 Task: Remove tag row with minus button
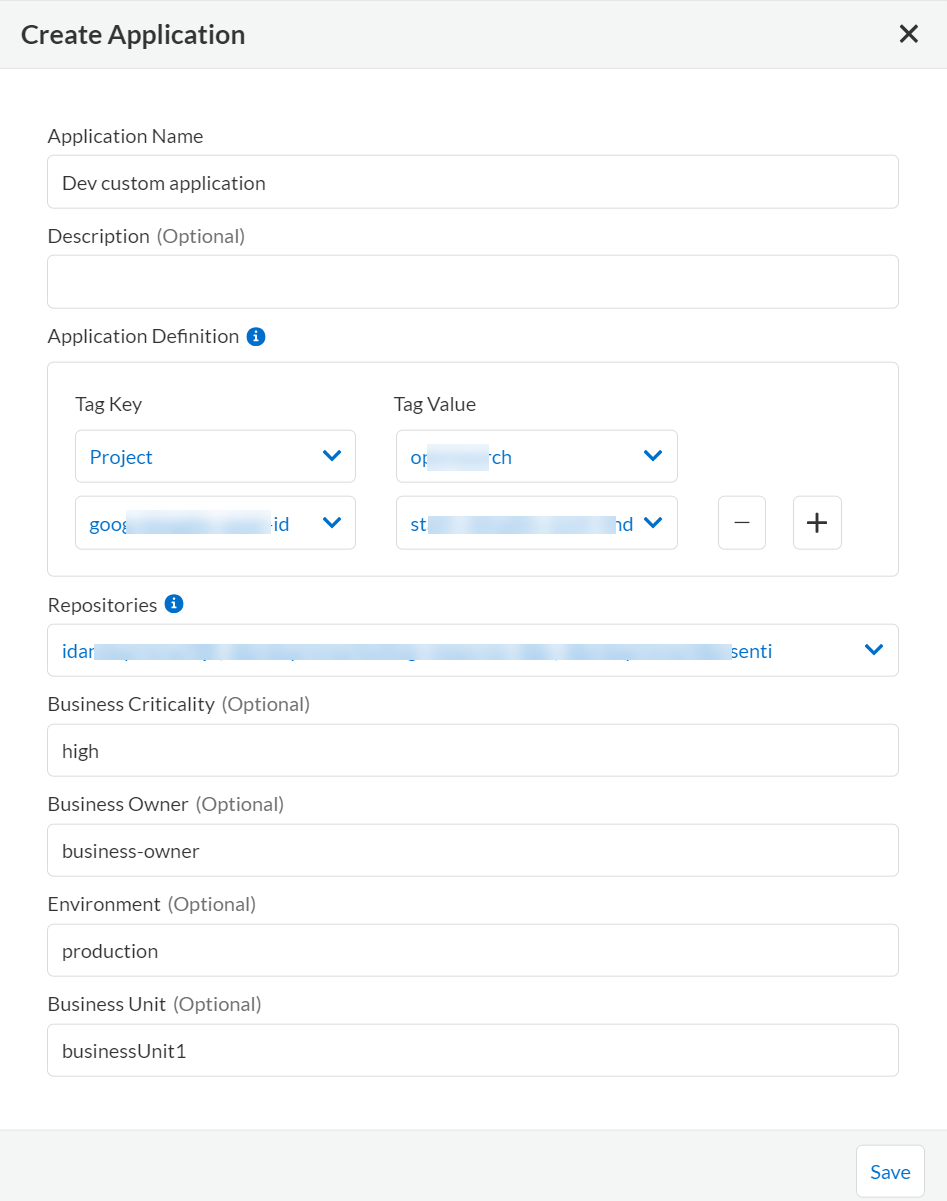(x=742, y=523)
